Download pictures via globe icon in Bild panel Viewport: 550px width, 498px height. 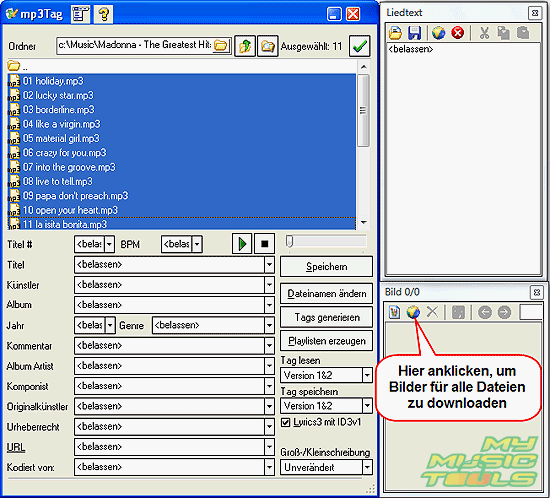(x=413, y=312)
